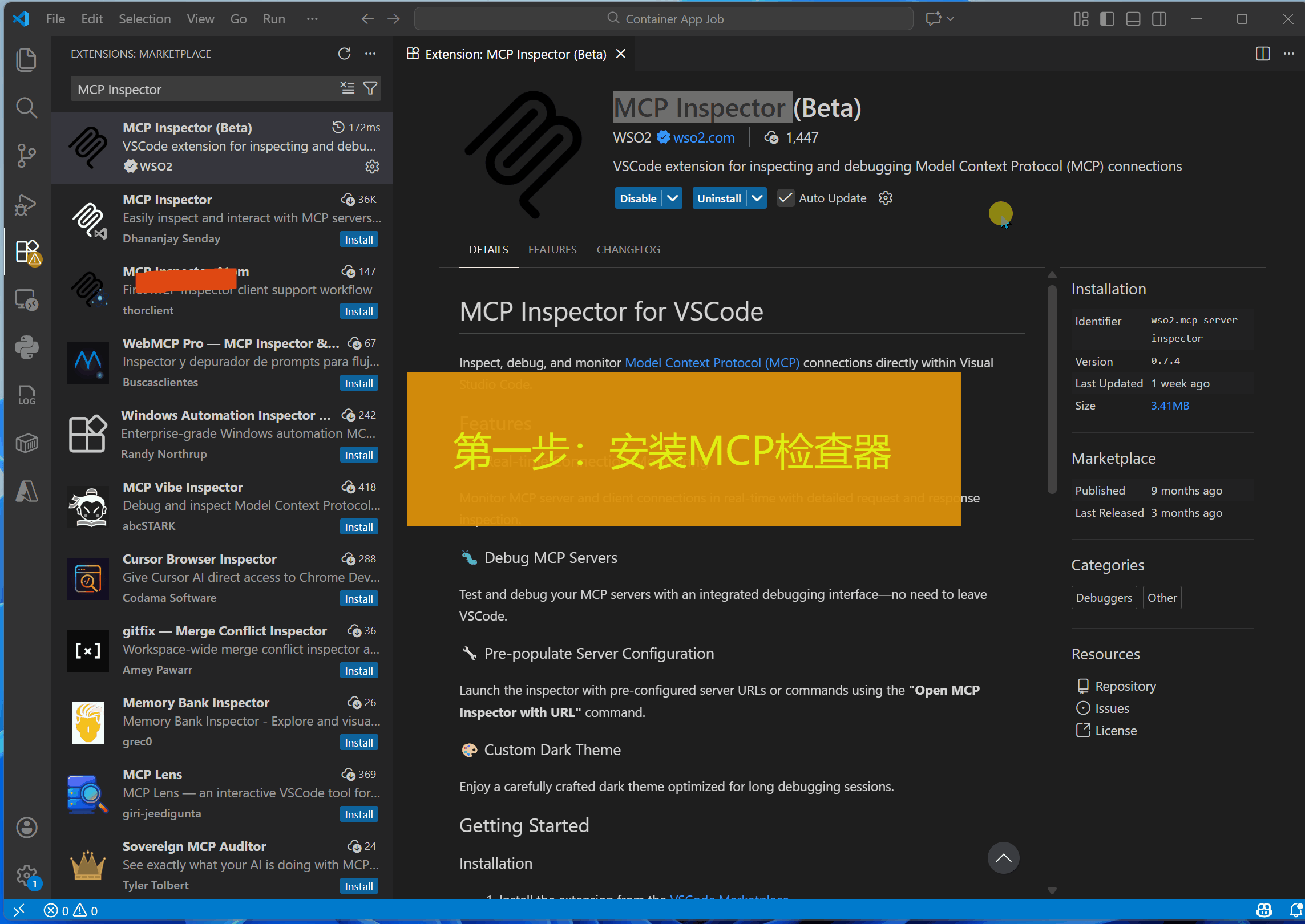Click the Disable button
The height and width of the screenshot is (924, 1305).
pos(639,198)
